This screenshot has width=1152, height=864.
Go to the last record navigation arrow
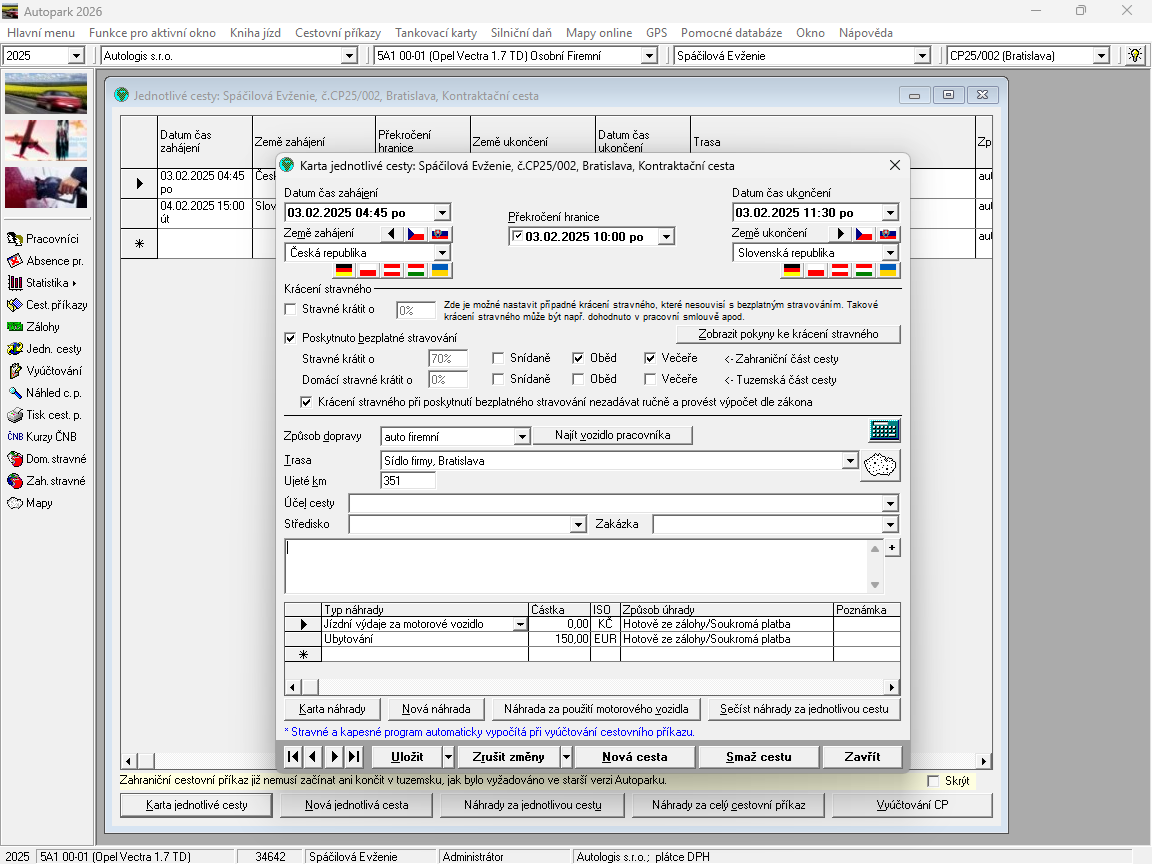(353, 757)
